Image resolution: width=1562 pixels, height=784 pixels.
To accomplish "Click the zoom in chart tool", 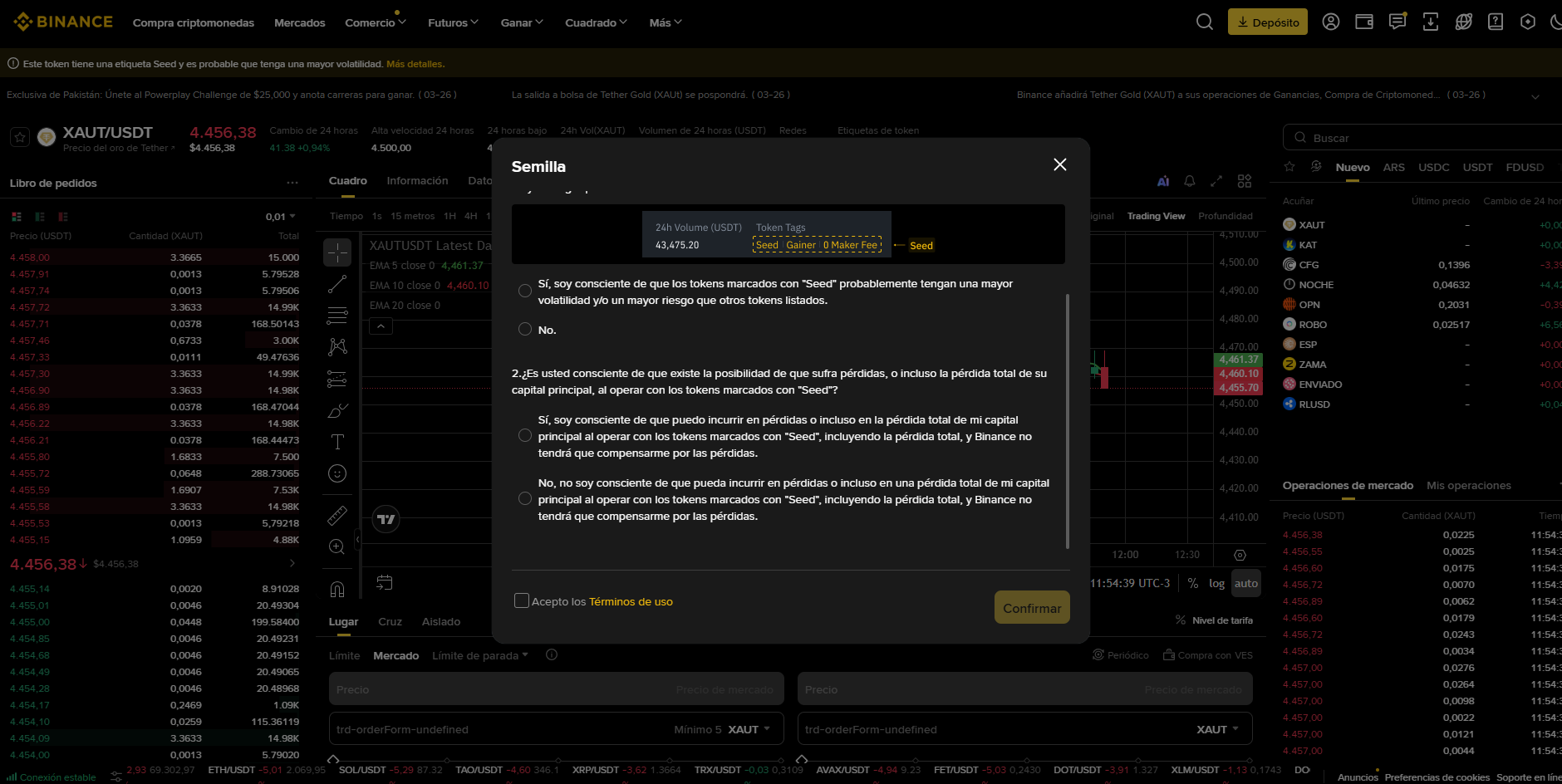I will coord(337,546).
